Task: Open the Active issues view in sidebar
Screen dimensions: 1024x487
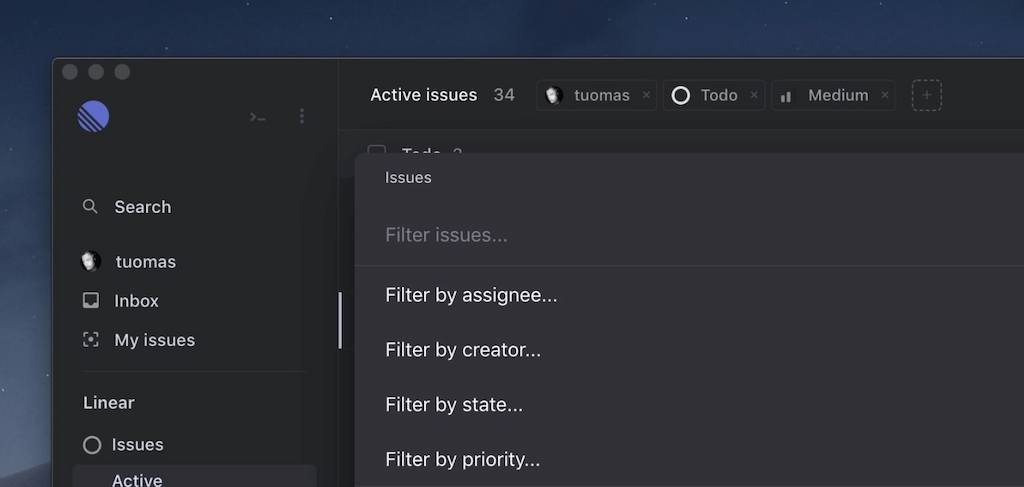Action: (137, 479)
